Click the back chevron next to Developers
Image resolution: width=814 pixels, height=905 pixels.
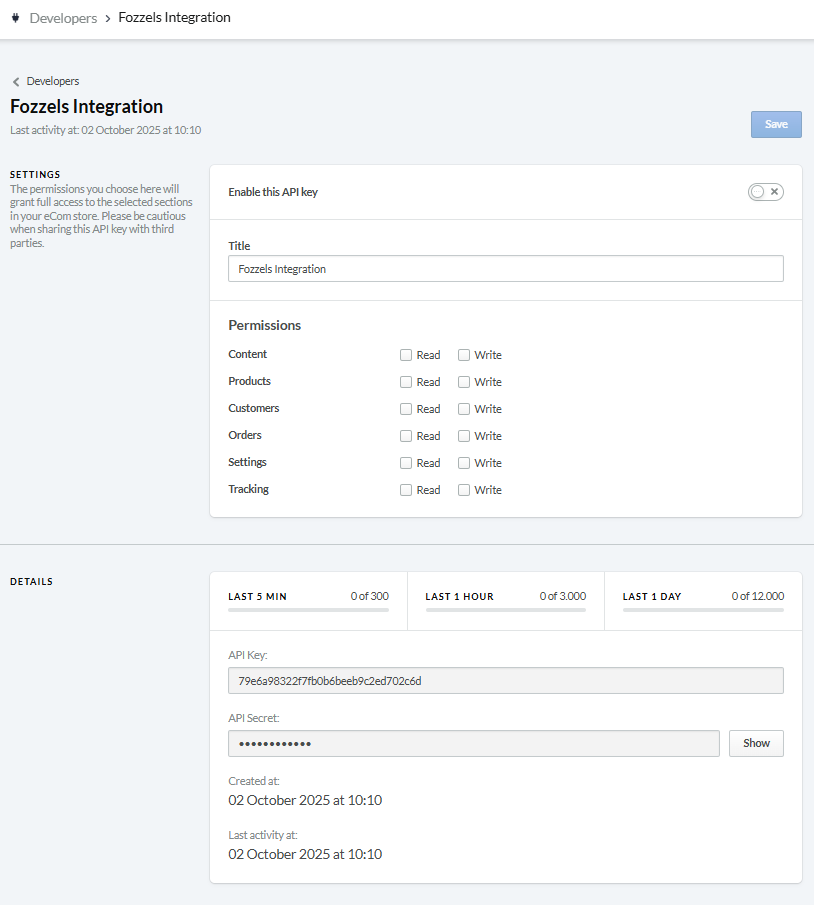(x=16, y=82)
